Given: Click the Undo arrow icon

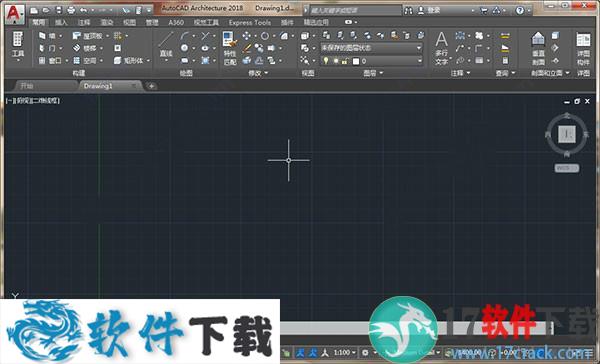Looking at the screenshot, I should click(83, 10).
